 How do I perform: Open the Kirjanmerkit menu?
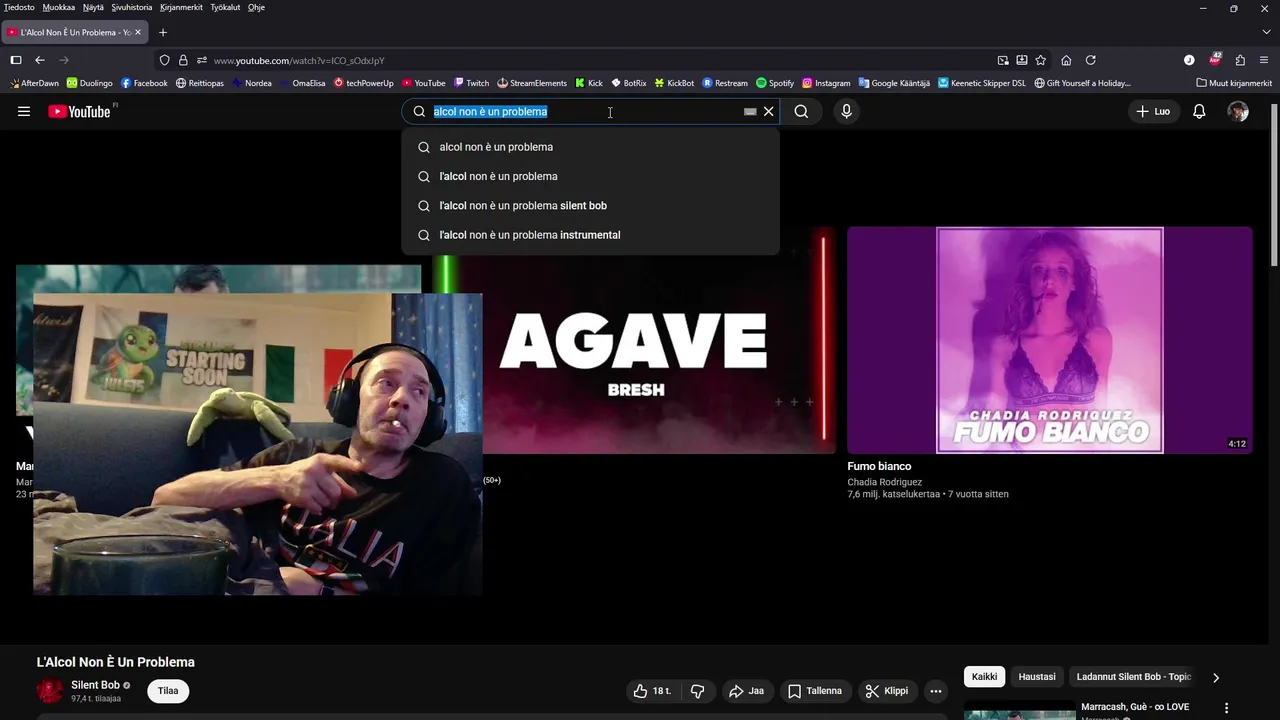click(181, 7)
